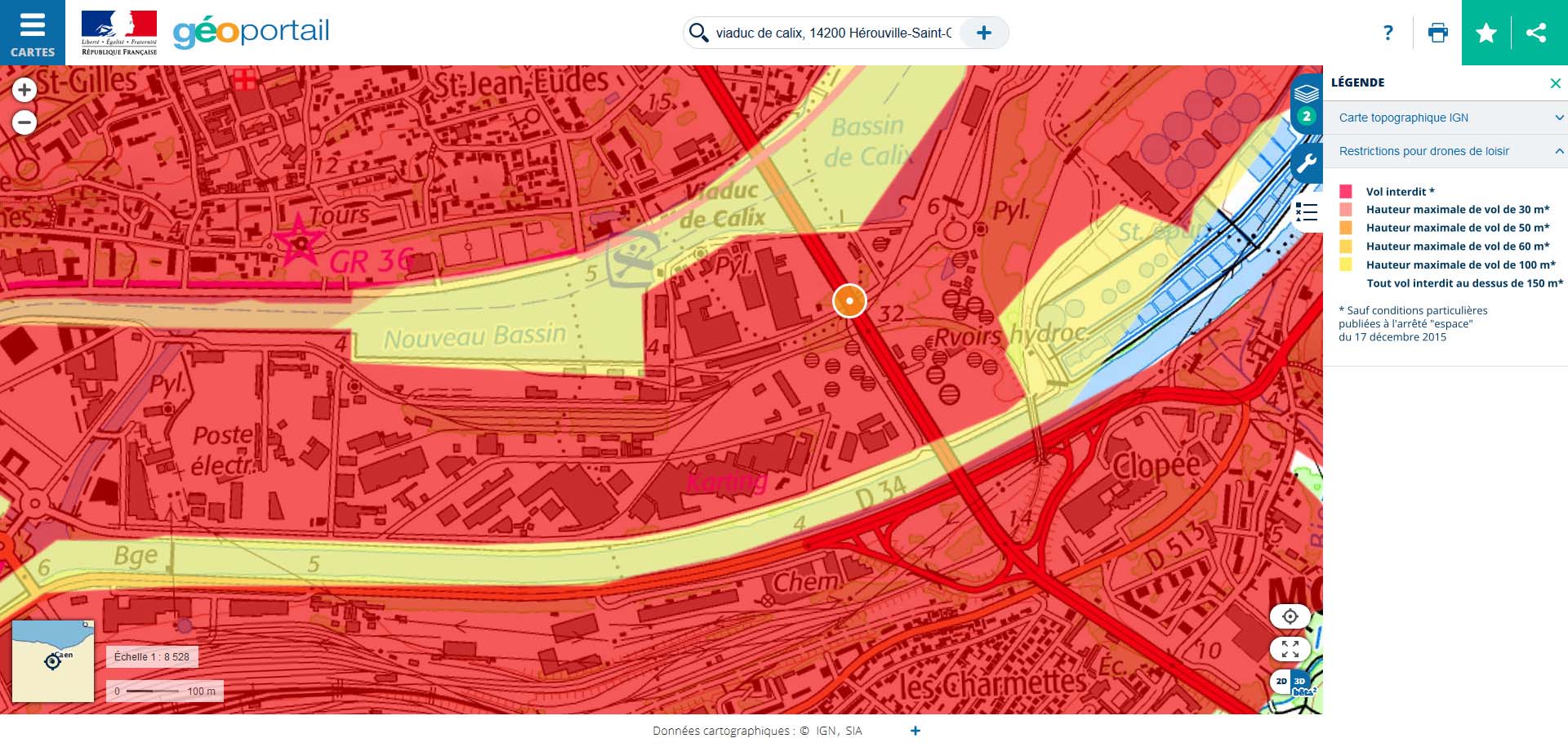Expand Carte topographique IGN legend section

1445,118
